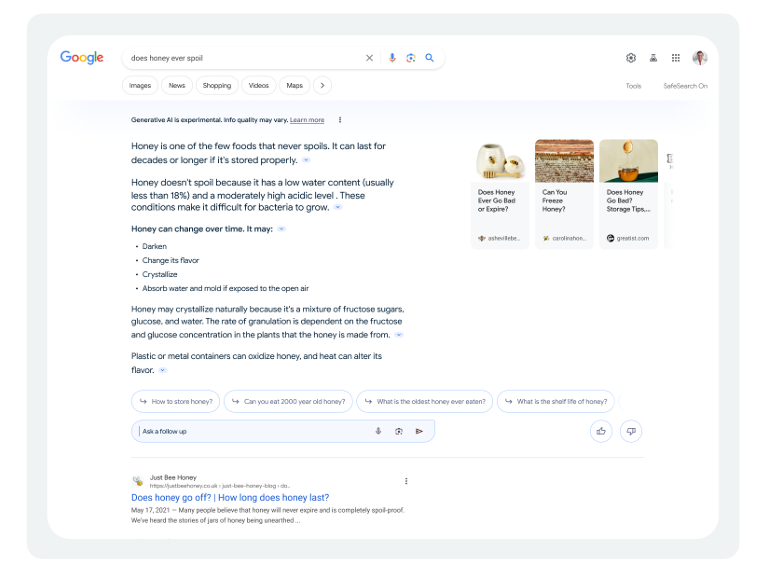This screenshot has width=765, height=570.
Task: Clear the search query with X
Action: [x=369, y=58]
